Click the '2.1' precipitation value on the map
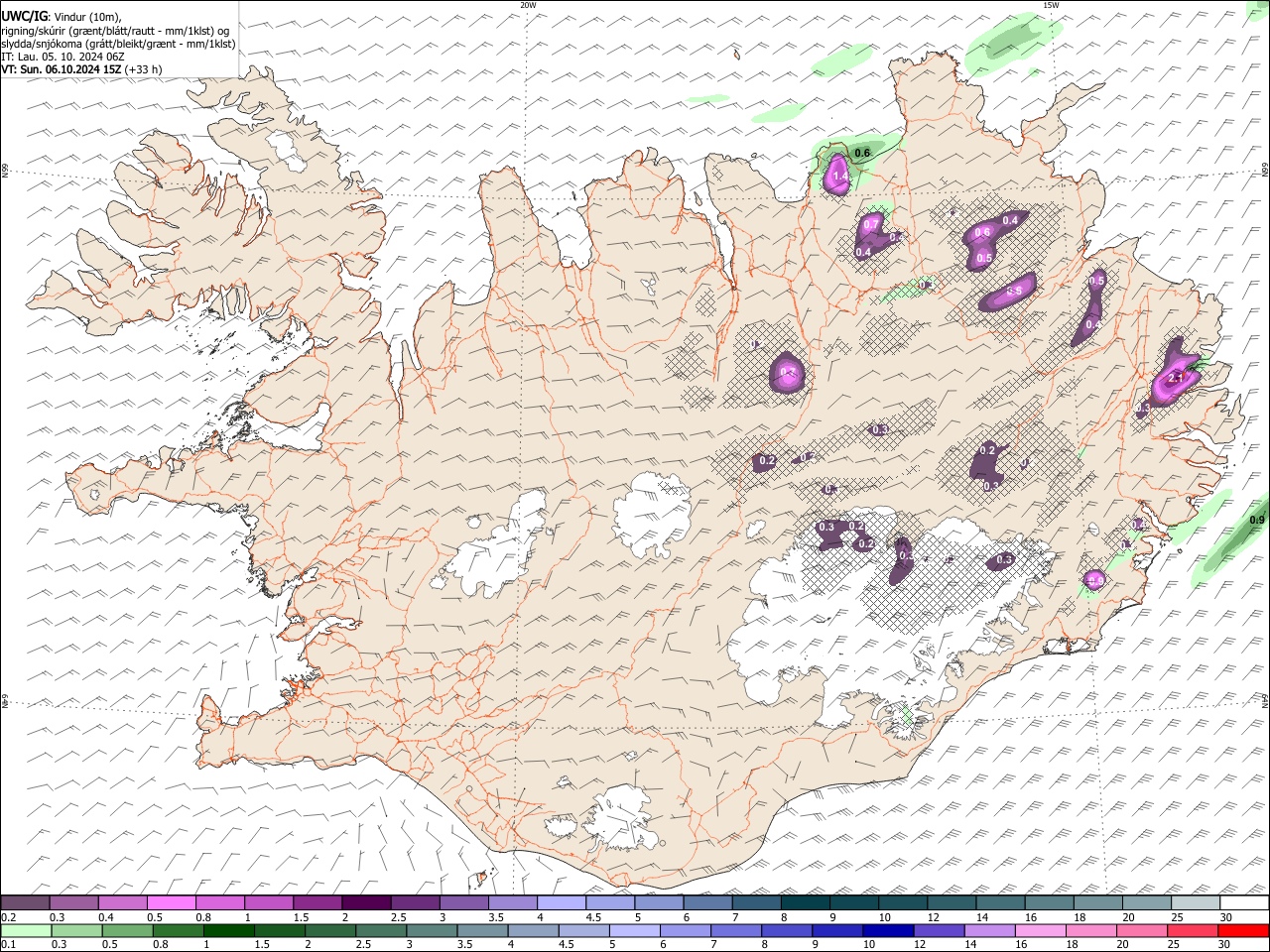The height and width of the screenshot is (952, 1270). (1177, 379)
